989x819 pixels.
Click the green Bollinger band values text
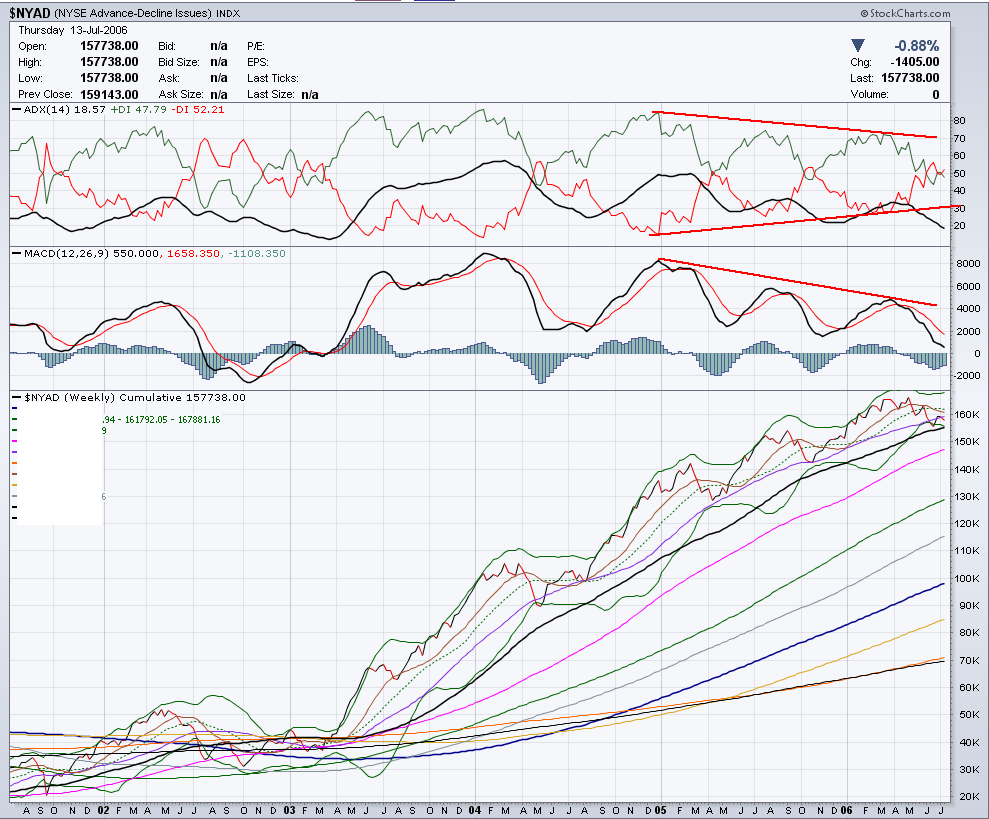click(x=150, y=419)
